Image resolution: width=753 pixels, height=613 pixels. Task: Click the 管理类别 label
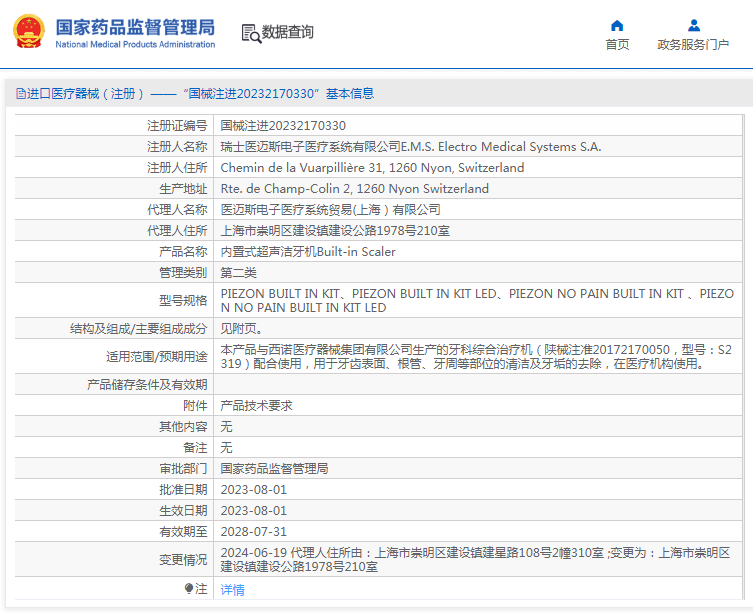(183, 273)
